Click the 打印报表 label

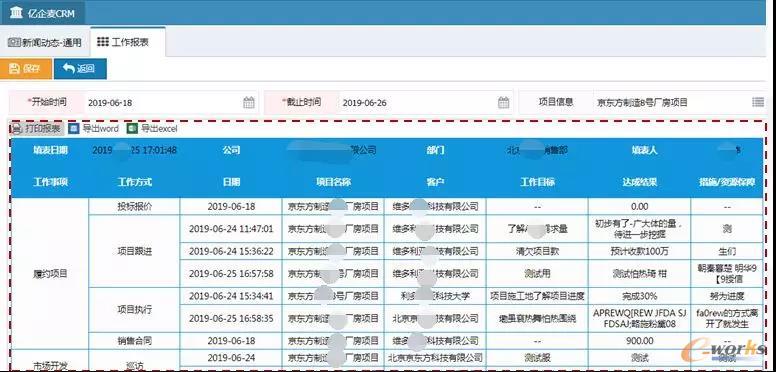[43, 129]
